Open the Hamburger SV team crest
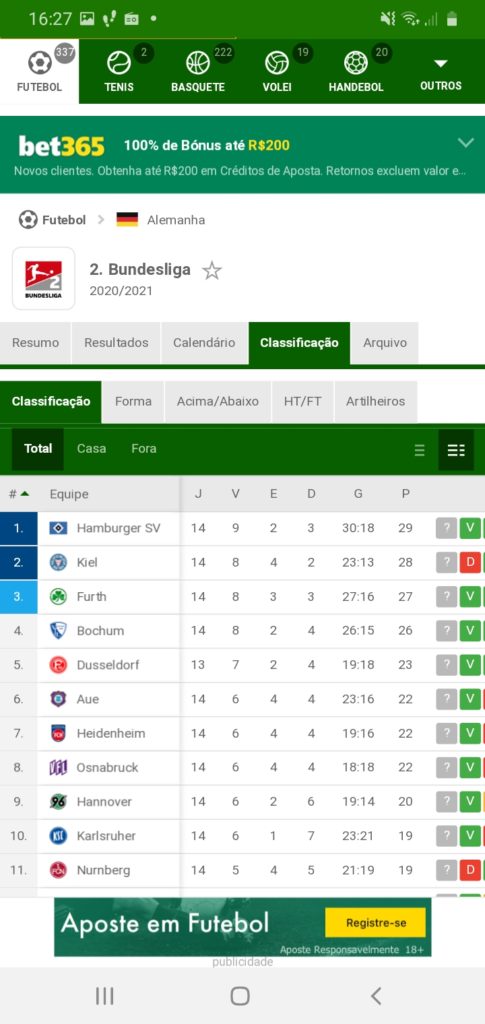The image size is (485, 1024). [x=58, y=528]
